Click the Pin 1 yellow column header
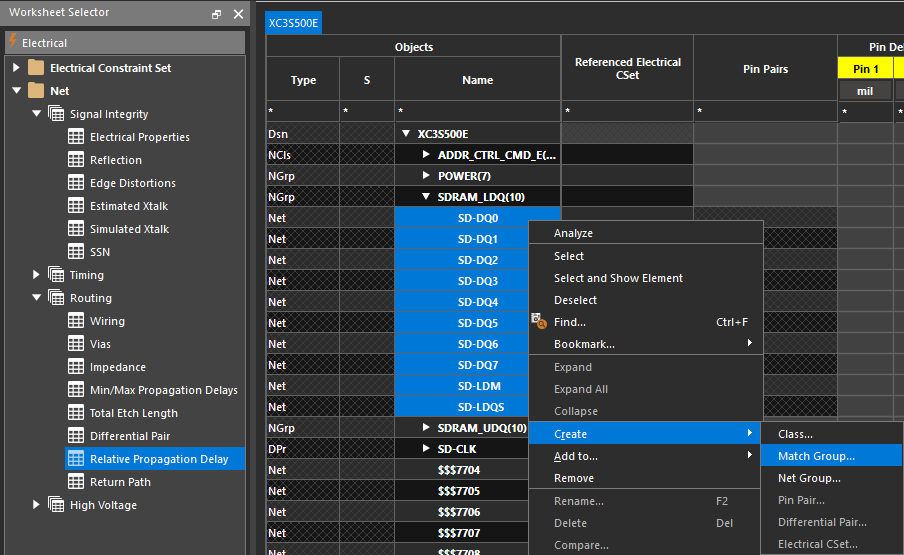 [865, 68]
